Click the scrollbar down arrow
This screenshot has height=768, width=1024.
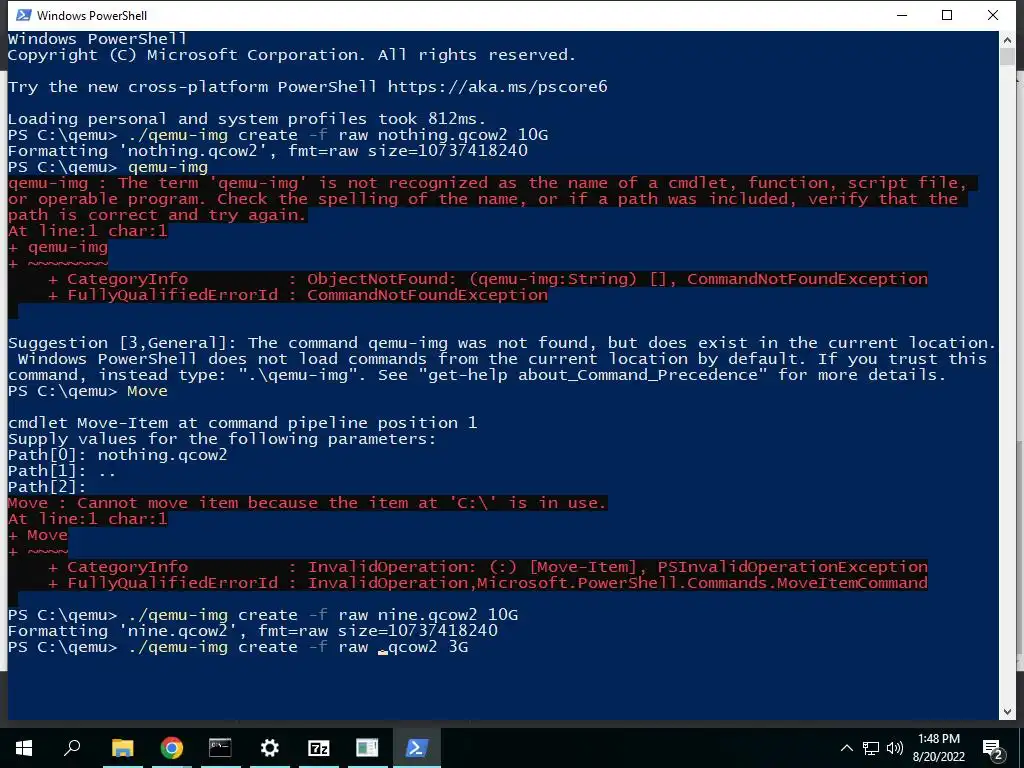point(1007,712)
